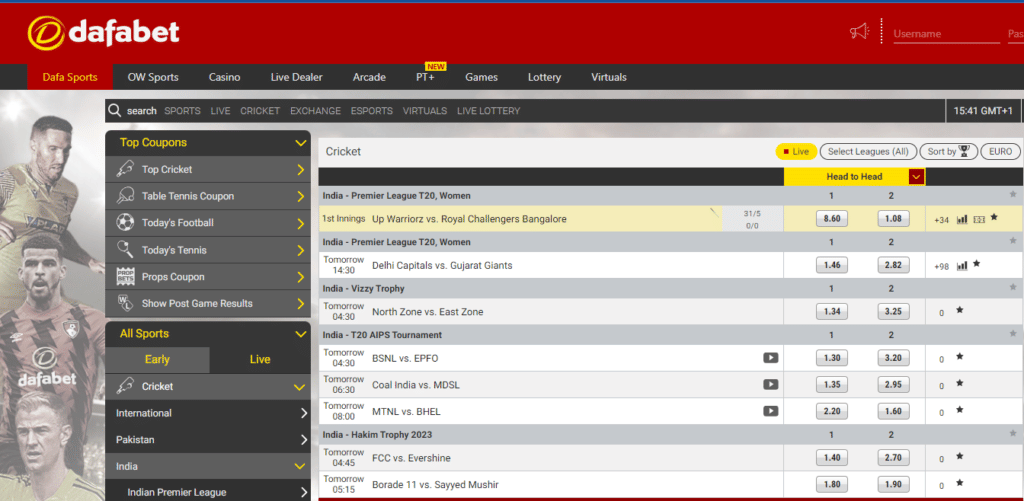
Task: Expand the Pakistan category
Action: click(x=304, y=440)
